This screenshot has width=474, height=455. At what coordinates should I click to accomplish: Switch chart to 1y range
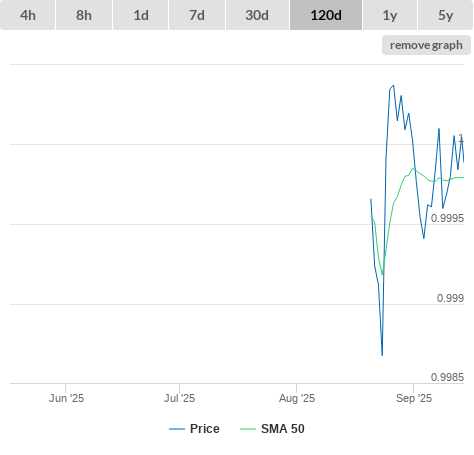pyautogui.click(x=390, y=15)
